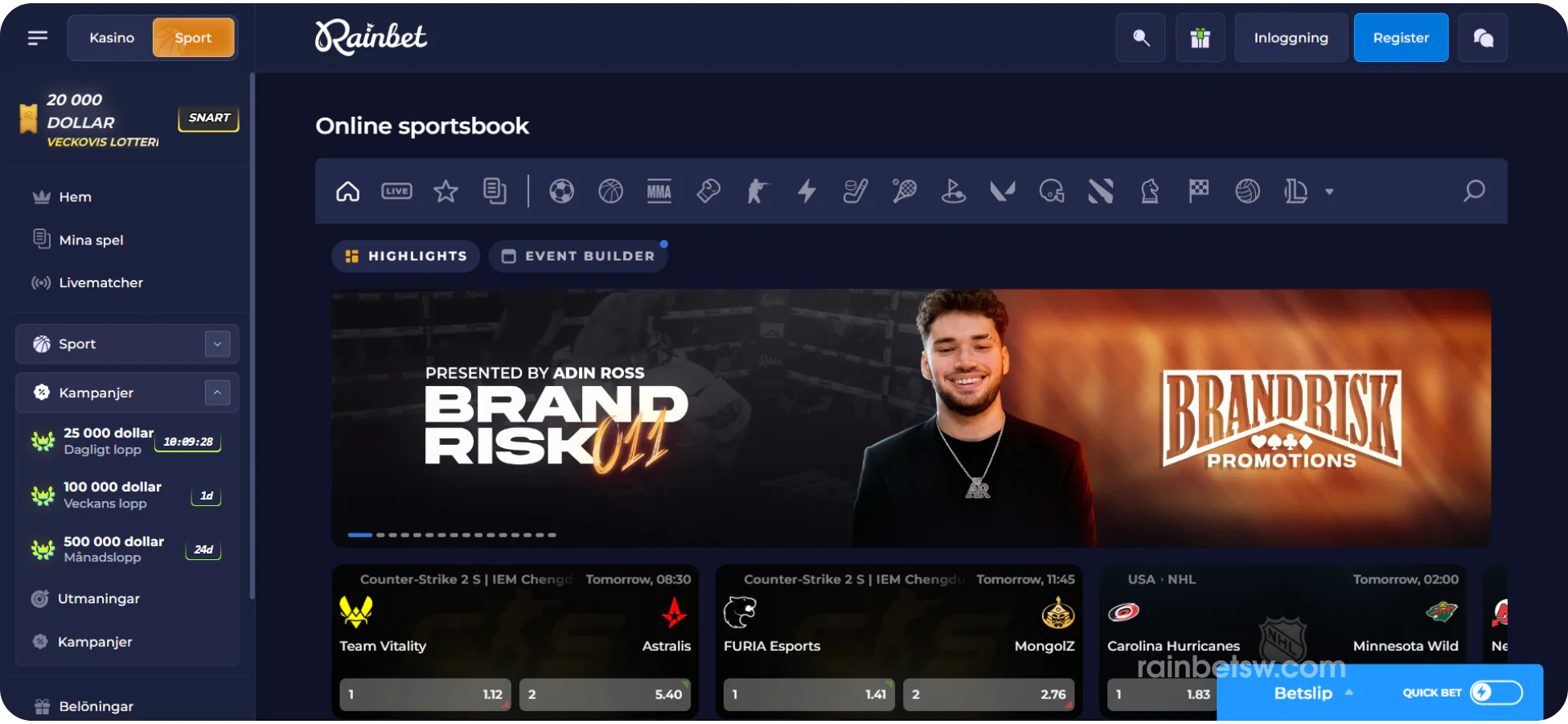
Task: Open 500 000 dollar Månadslopp
Action: pyautogui.click(x=127, y=549)
